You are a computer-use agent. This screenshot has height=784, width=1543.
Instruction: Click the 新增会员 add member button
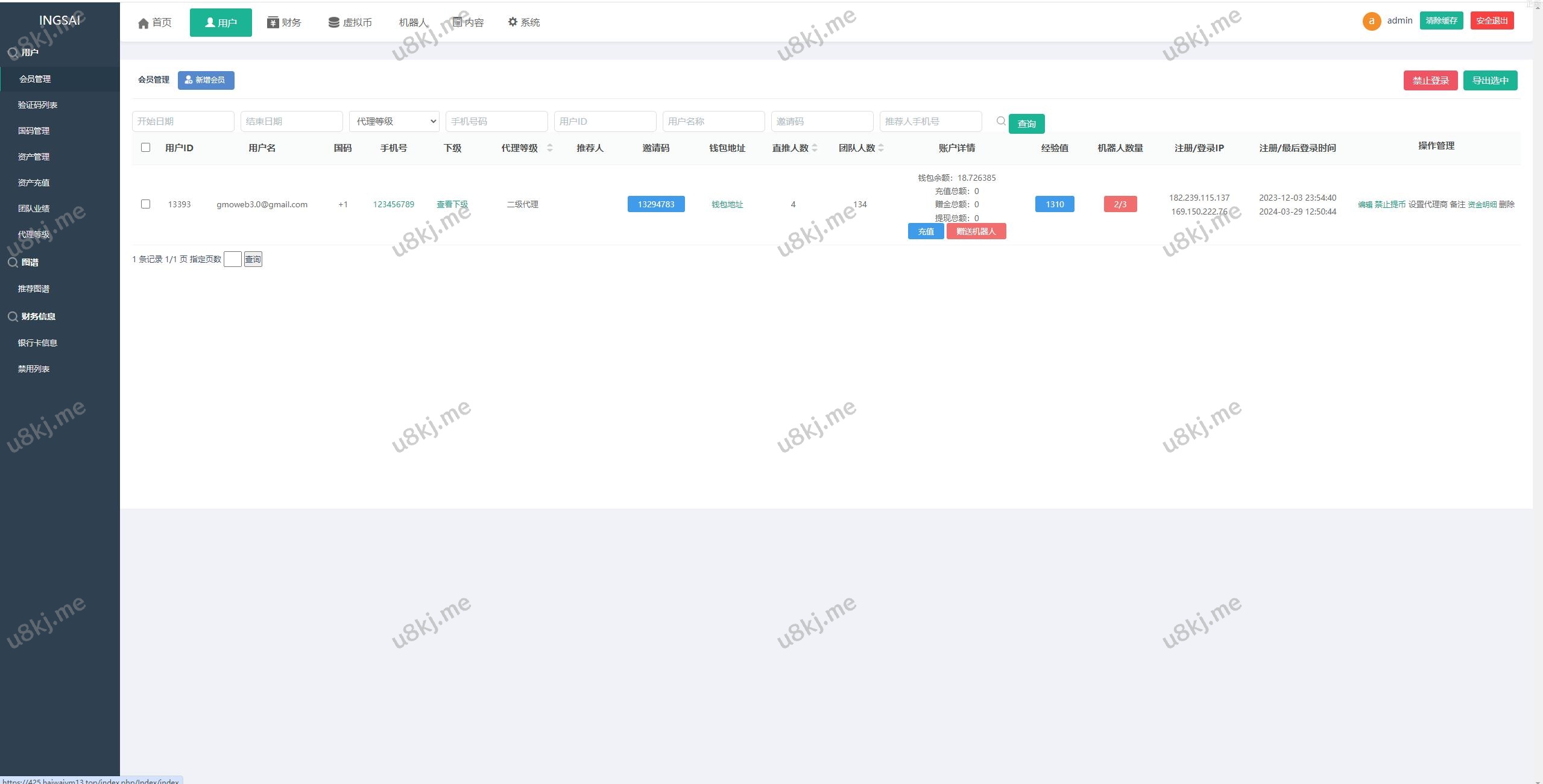point(206,80)
